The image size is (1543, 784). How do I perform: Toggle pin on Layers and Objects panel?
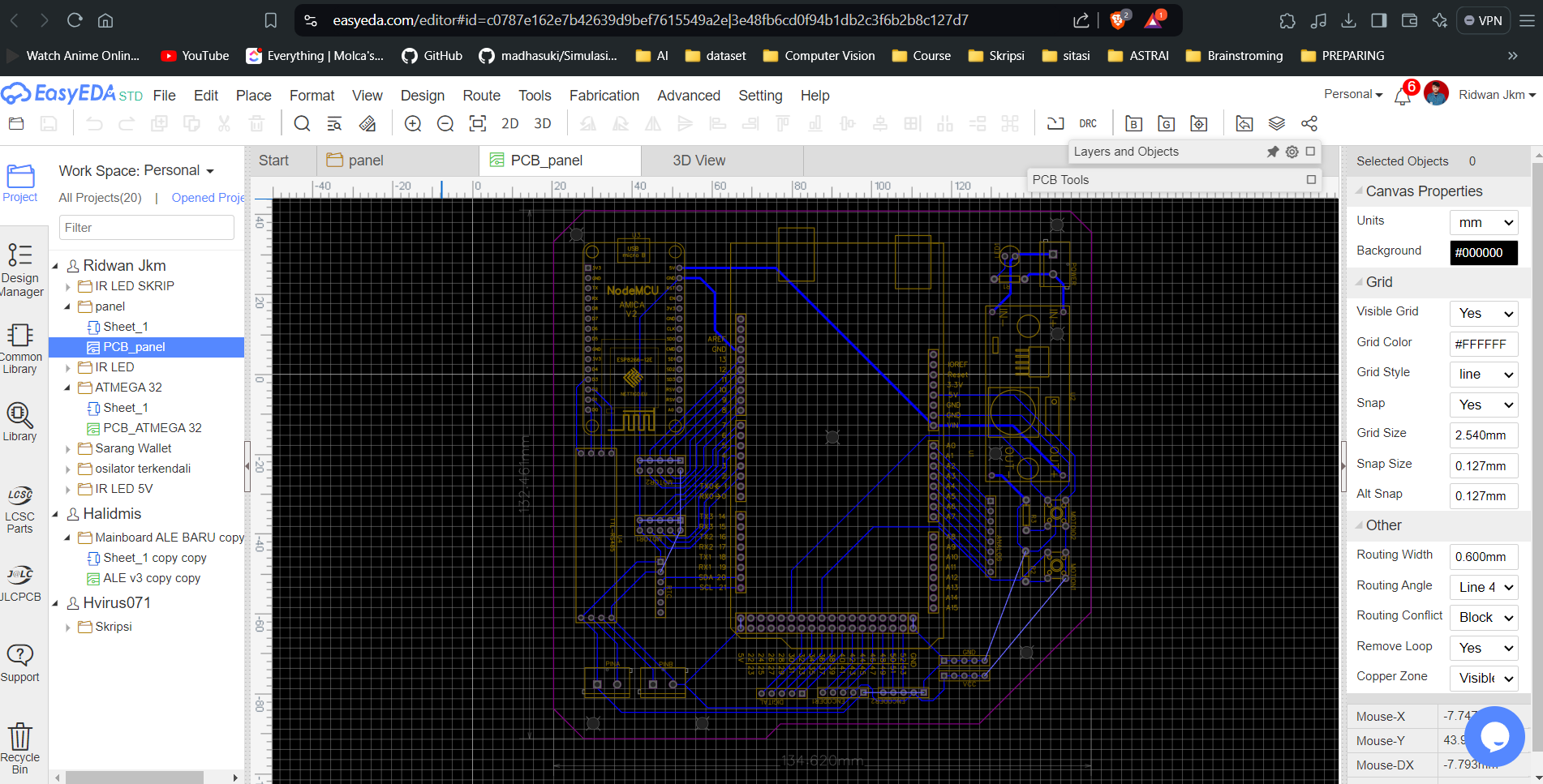[1273, 152]
